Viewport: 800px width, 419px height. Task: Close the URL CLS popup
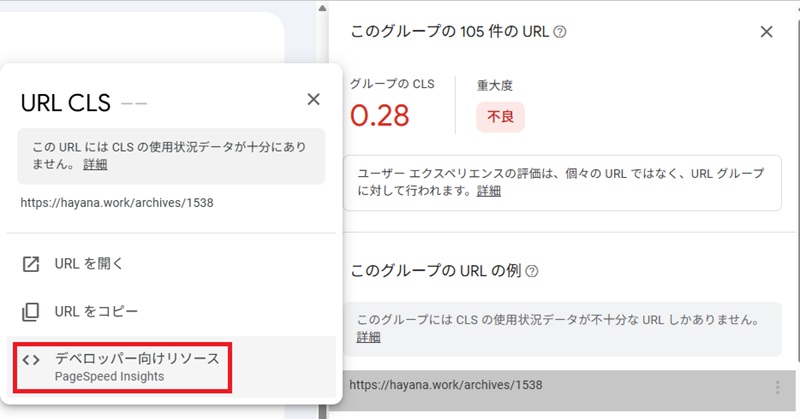(x=313, y=99)
